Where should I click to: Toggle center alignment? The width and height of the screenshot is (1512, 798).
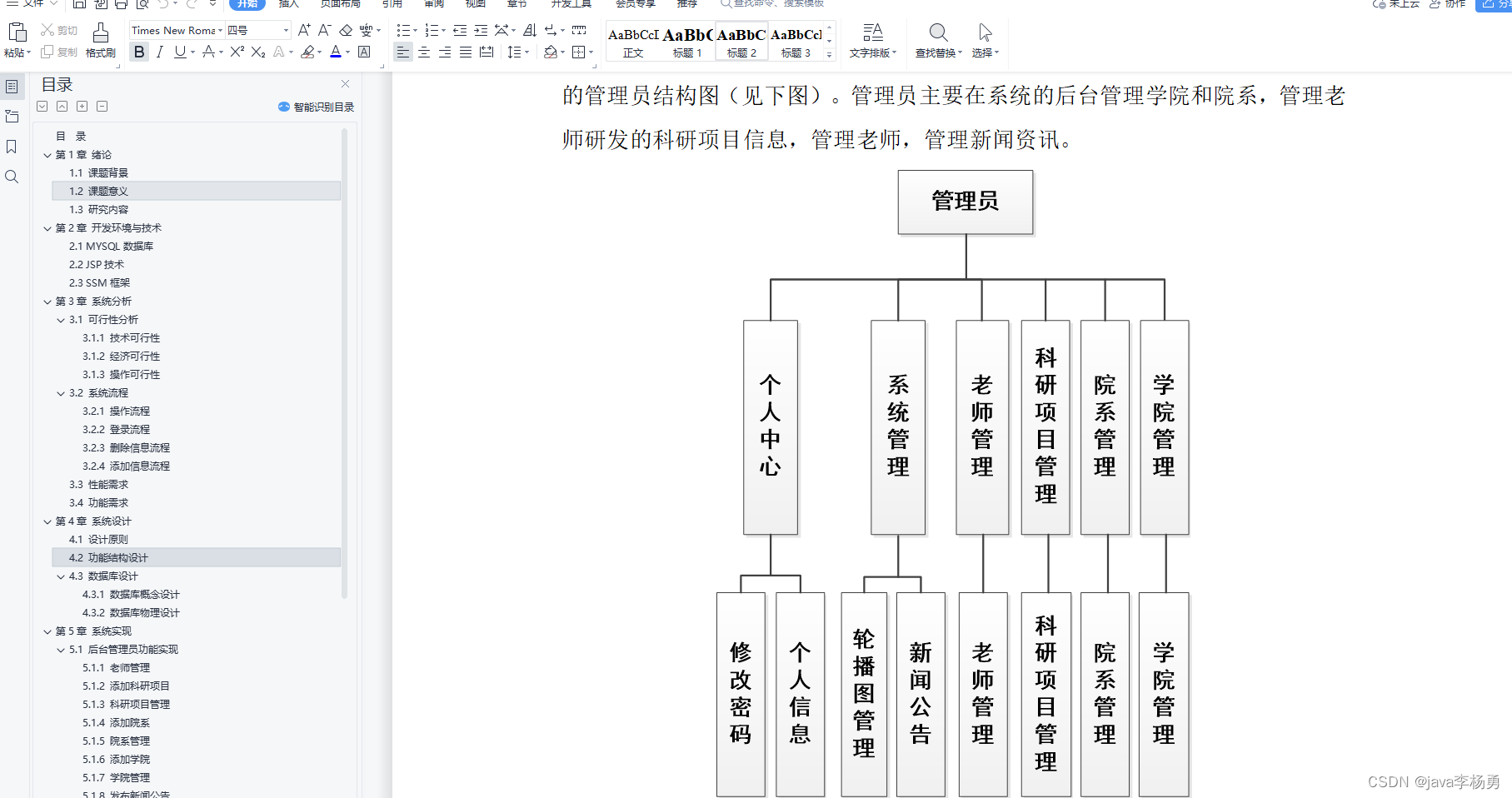coord(424,52)
